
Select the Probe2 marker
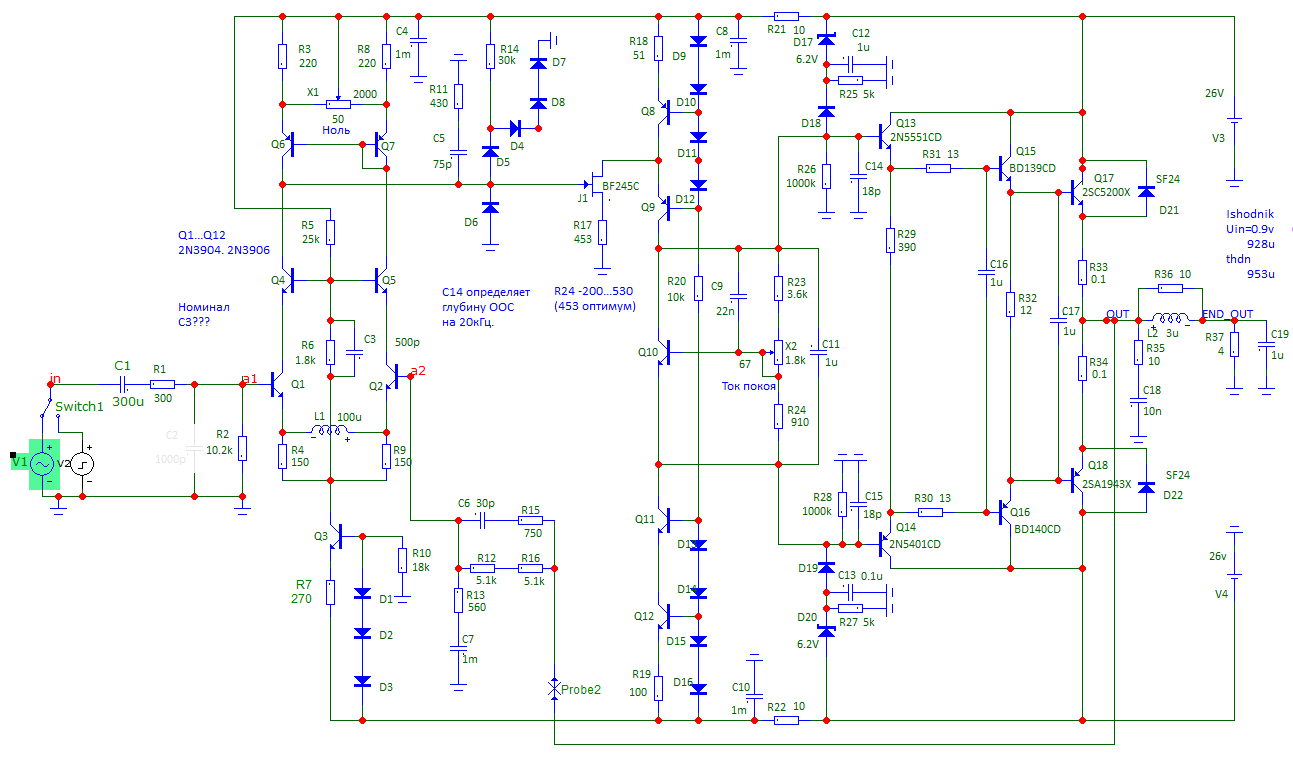click(x=555, y=688)
